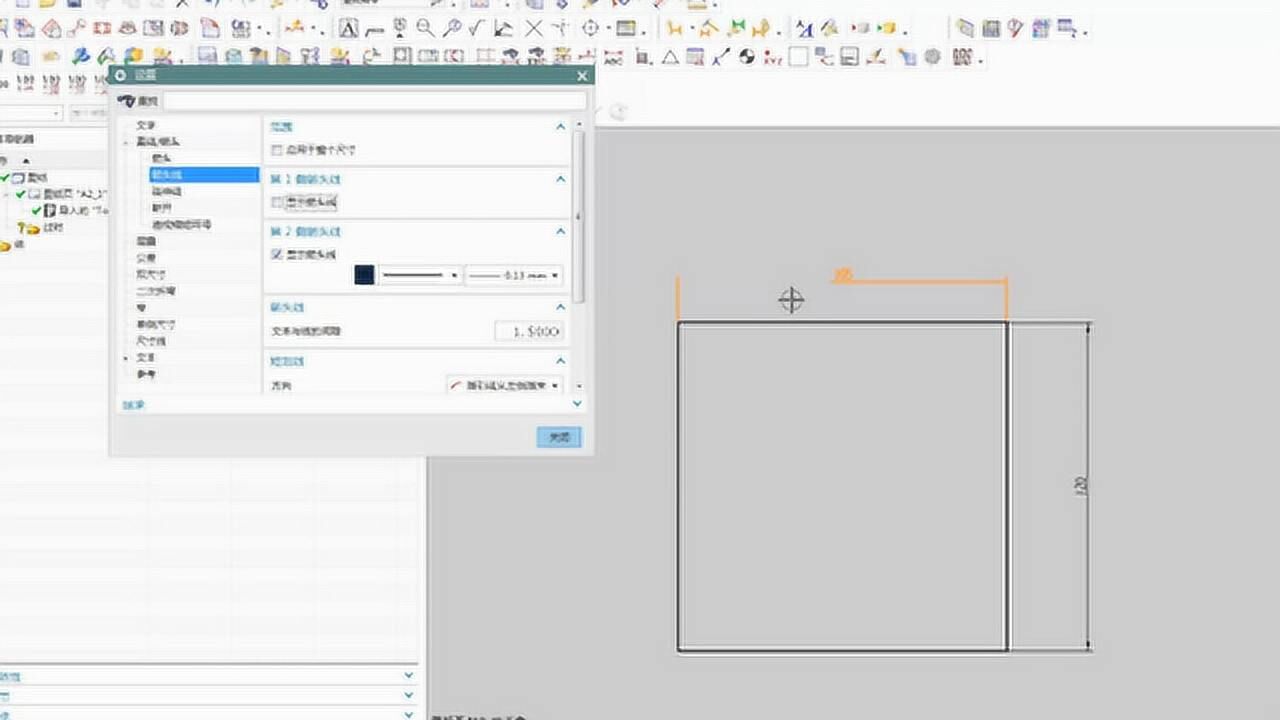Collapse the arrow line gap section
The width and height of the screenshot is (1280, 720).
click(560, 307)
